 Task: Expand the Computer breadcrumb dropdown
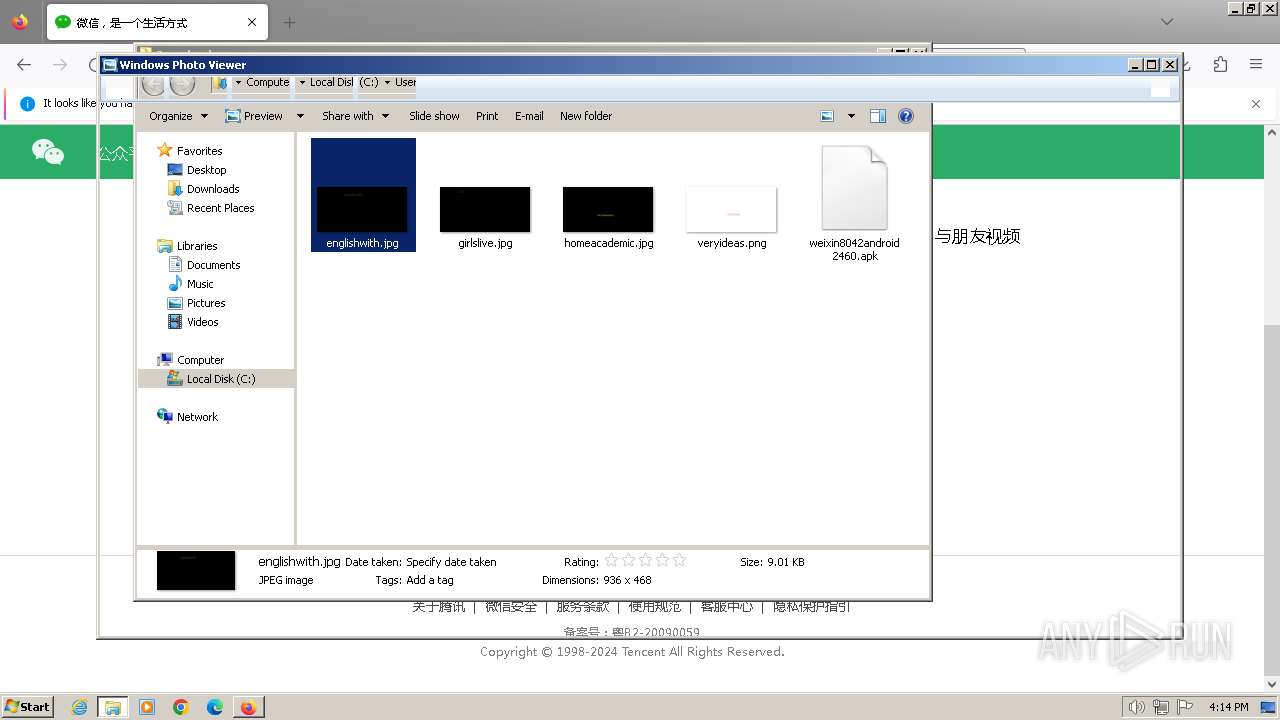(301, 83)
